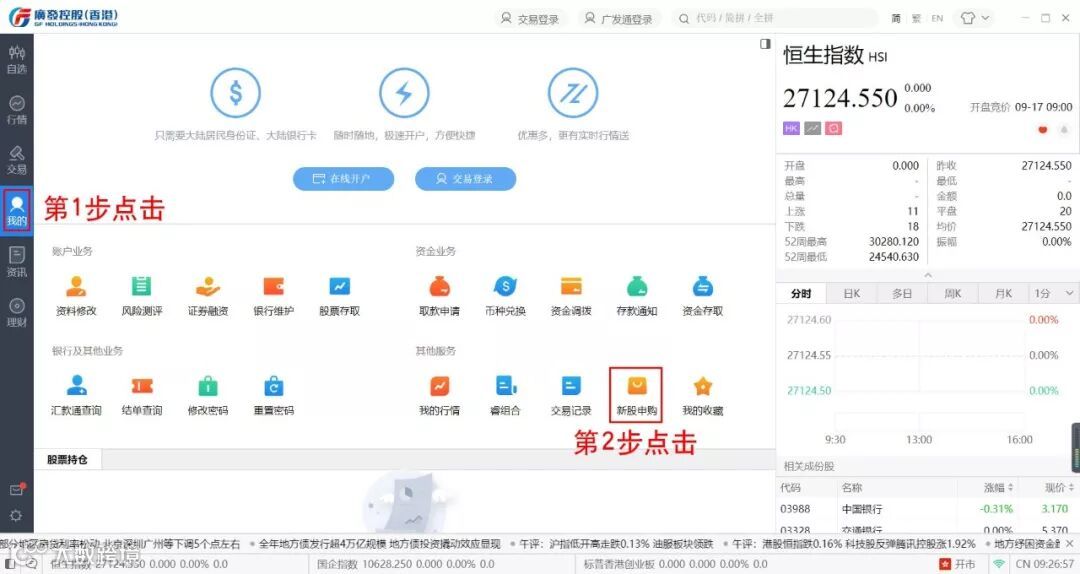Viewport: 1080px width, 574px height.
Task: Select the 多日 chart tab
Action: tap(902, 294)
